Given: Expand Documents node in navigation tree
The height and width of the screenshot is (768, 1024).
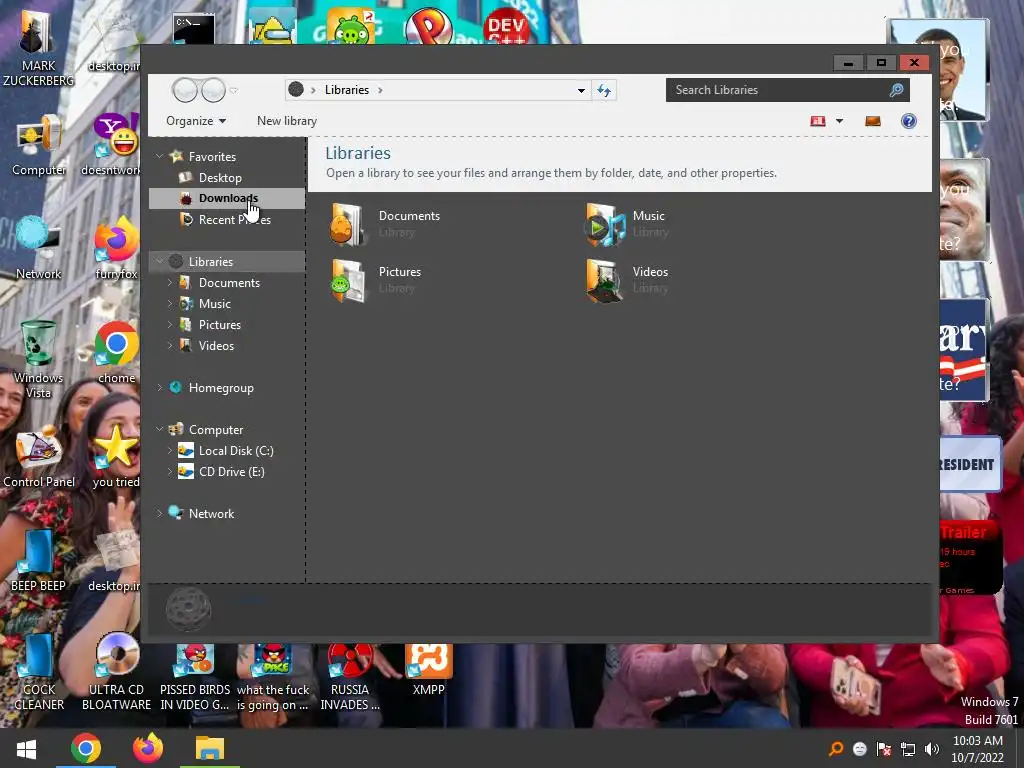Looking at the screenshot, I should [x=170, y=283].
